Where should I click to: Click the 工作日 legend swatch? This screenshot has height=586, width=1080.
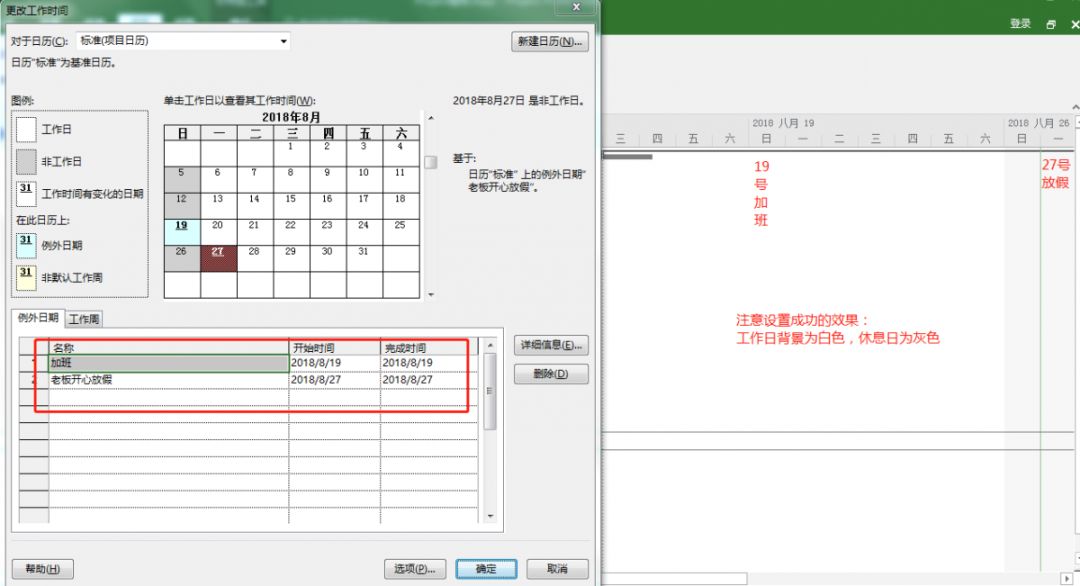(x=26, y=129)
